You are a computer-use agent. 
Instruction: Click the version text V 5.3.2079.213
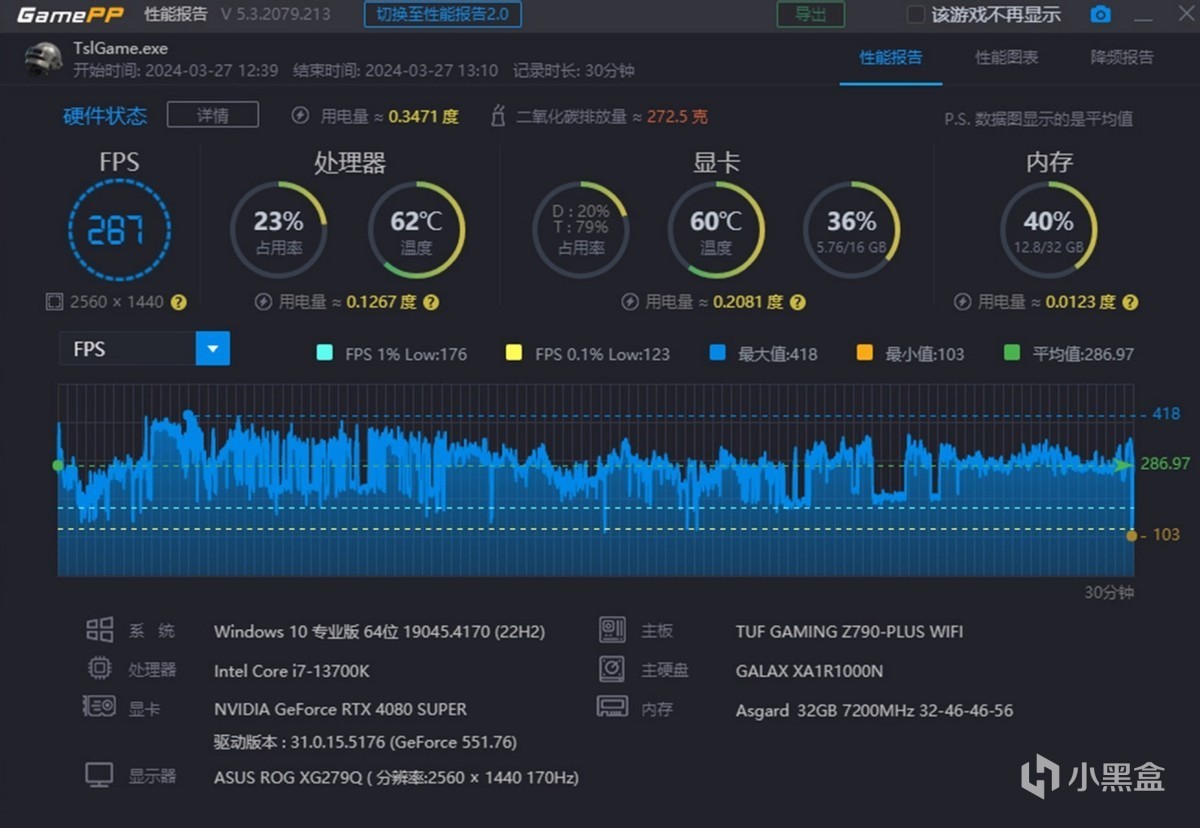pos(277,15)
